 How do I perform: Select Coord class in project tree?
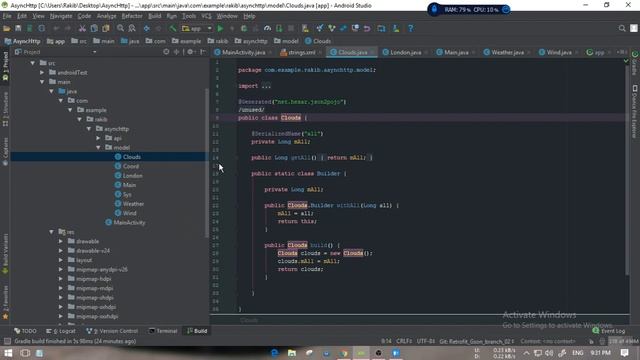131,166
